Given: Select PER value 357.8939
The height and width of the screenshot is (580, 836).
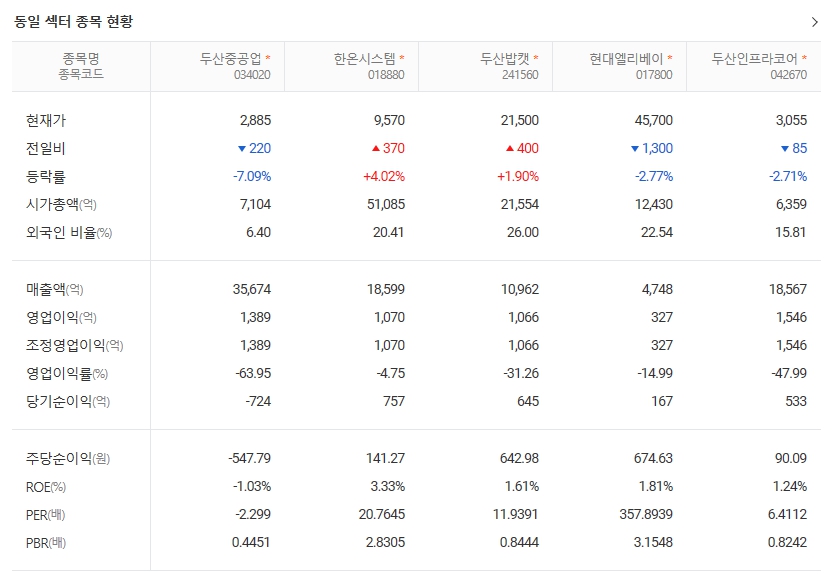Looking at the screenshot, I should point(646,515).
